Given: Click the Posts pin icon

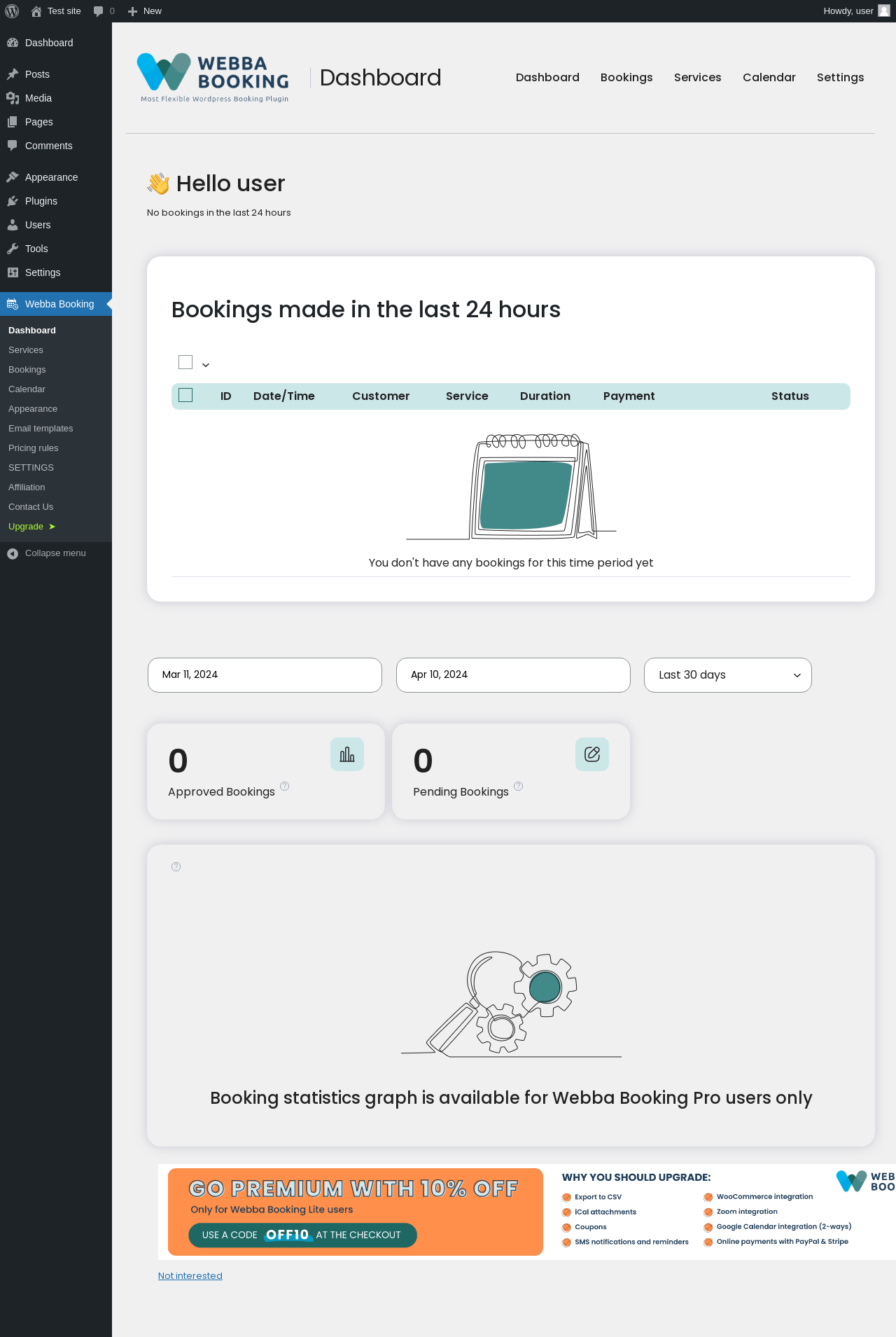Looking at the screenshot, I should point(13,74).
